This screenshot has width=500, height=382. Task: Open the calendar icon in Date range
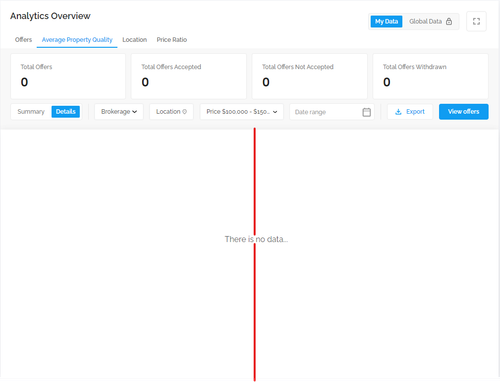tap(366, 112)
